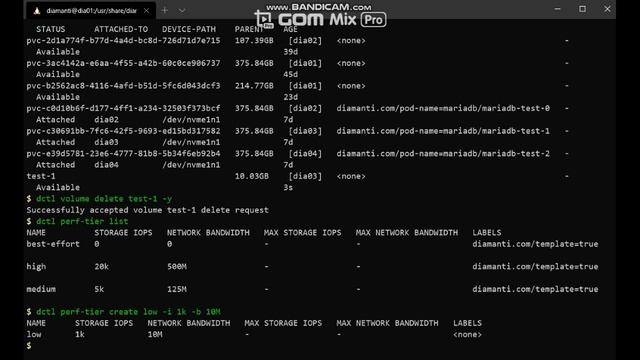Click the age value 23d
Image resolution: width=640 pixels, height=360 pixels.
291,97
